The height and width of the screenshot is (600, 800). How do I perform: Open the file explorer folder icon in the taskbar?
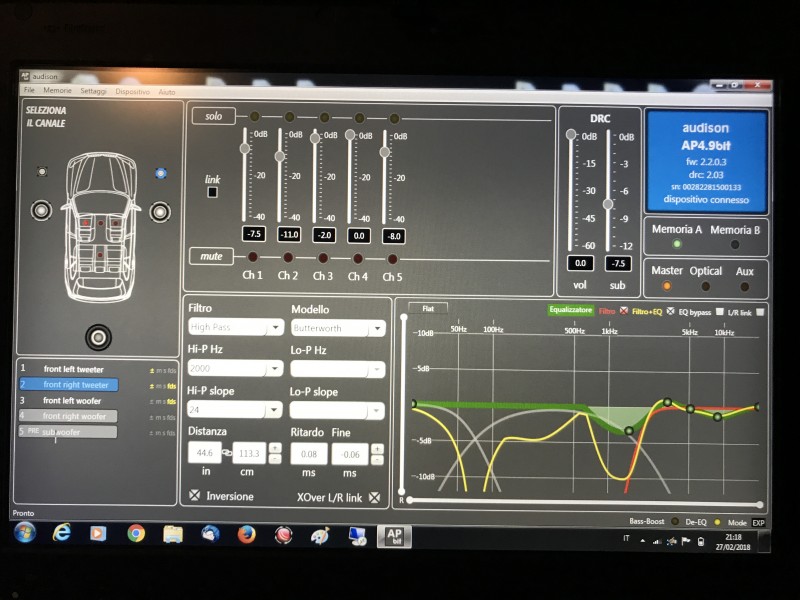(173, 534)
